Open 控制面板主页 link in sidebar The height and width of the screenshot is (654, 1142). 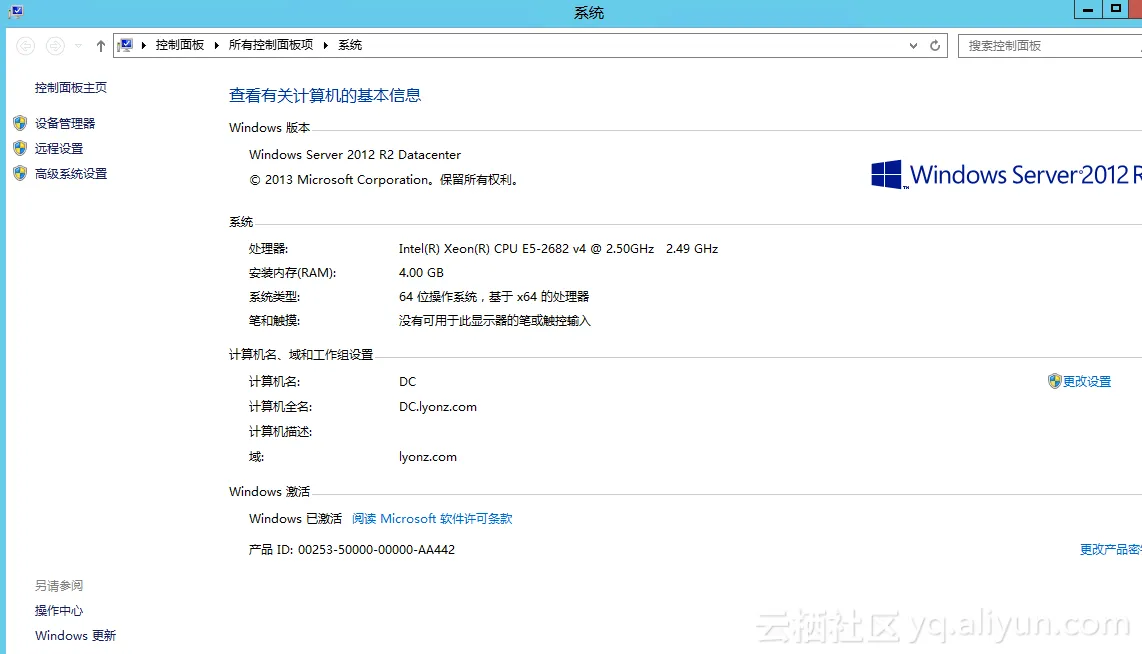pos(71,88)
